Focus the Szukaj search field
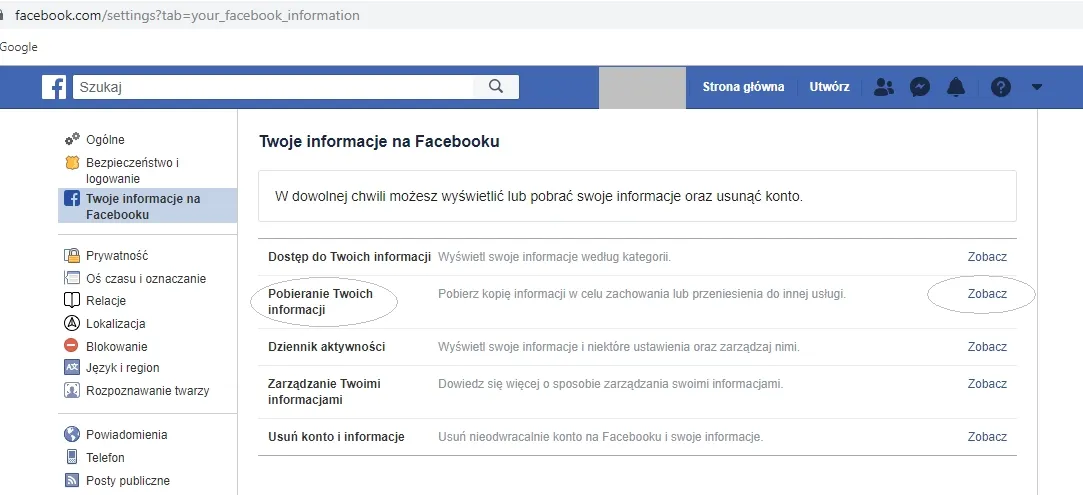This screenshot has width=1083, height=495. click(x=273, y=87)
